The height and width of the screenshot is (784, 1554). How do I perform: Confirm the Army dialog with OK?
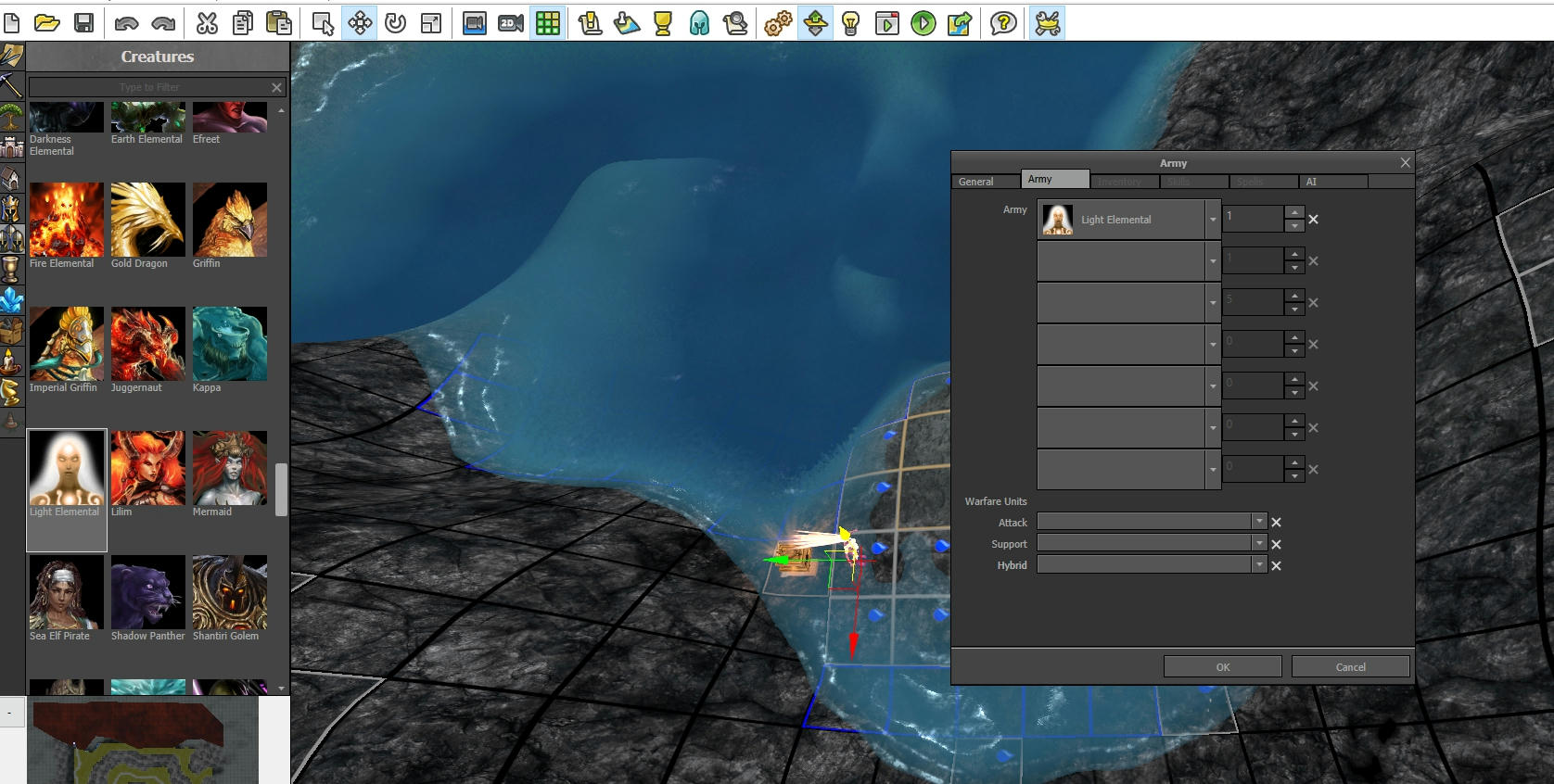(1223, 667)
